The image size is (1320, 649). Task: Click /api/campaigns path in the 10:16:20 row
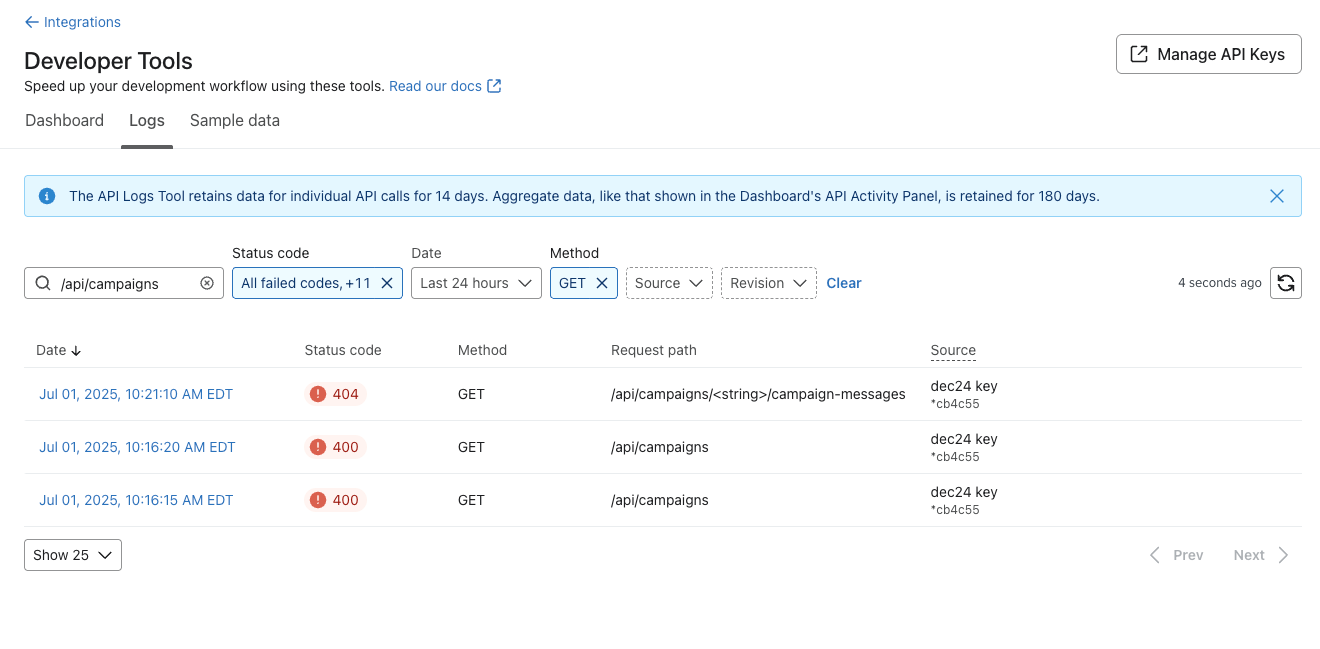point(660,447)
